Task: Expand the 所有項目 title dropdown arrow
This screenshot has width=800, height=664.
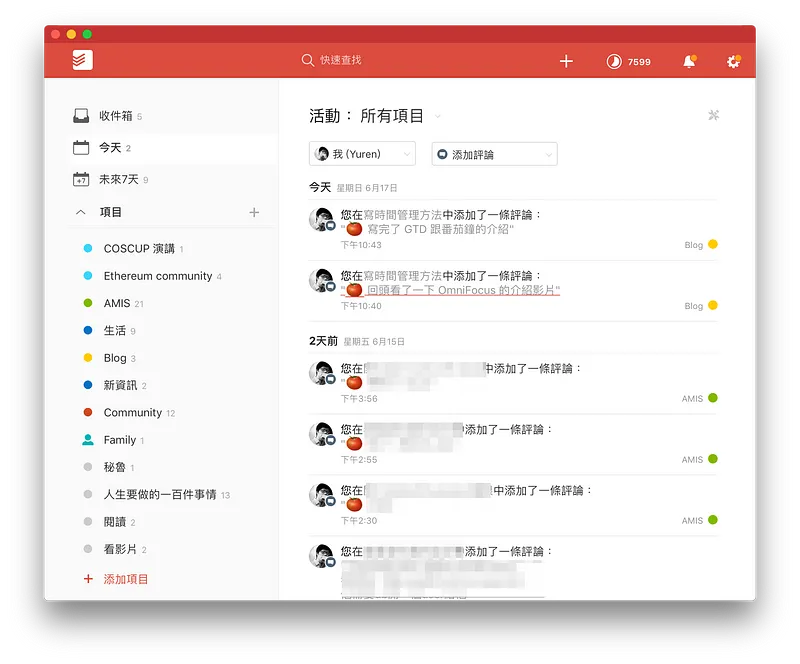Action: pos(438,117)
